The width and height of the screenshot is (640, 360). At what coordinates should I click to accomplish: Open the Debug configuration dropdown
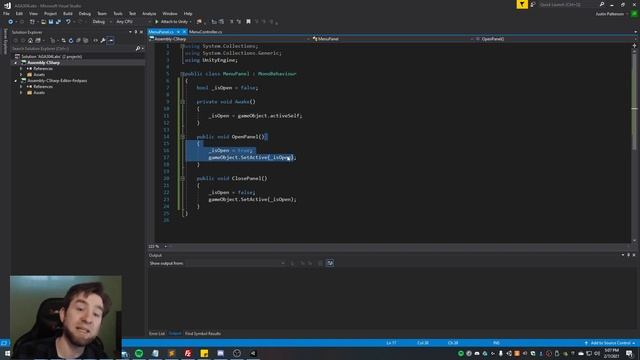102,22
